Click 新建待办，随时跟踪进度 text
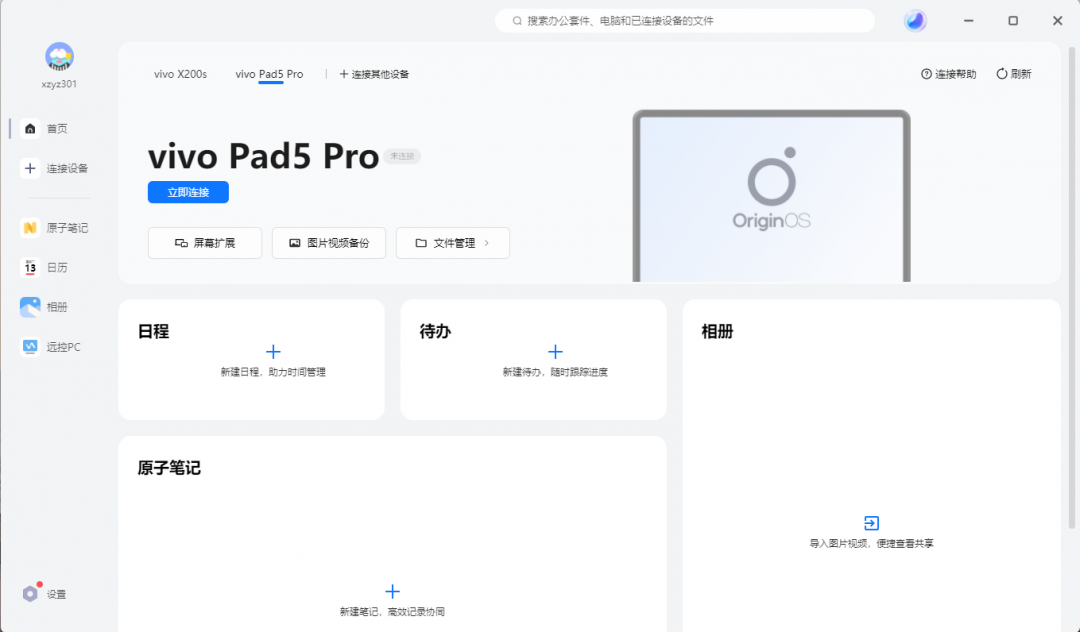 pos(555,372)
